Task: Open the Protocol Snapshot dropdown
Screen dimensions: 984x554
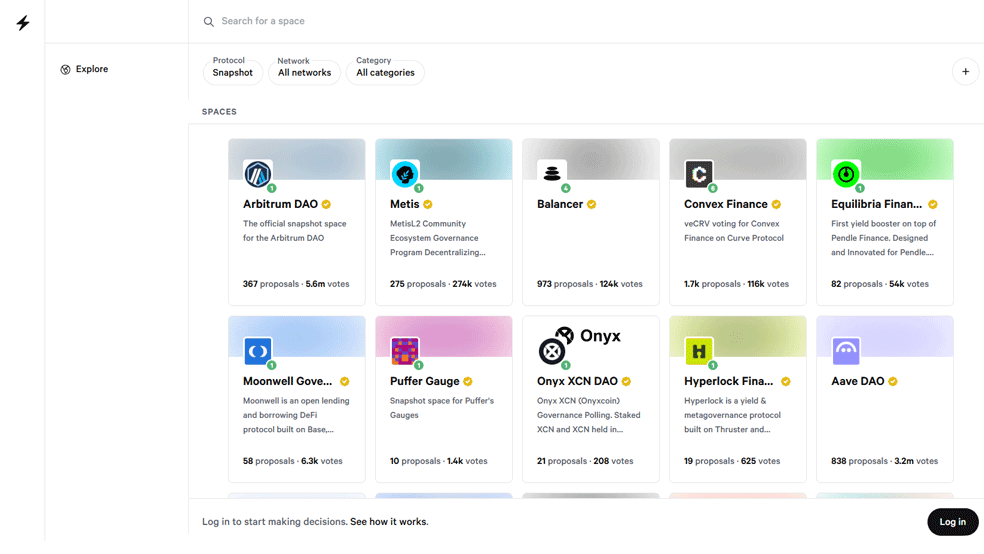Action: 233,72
